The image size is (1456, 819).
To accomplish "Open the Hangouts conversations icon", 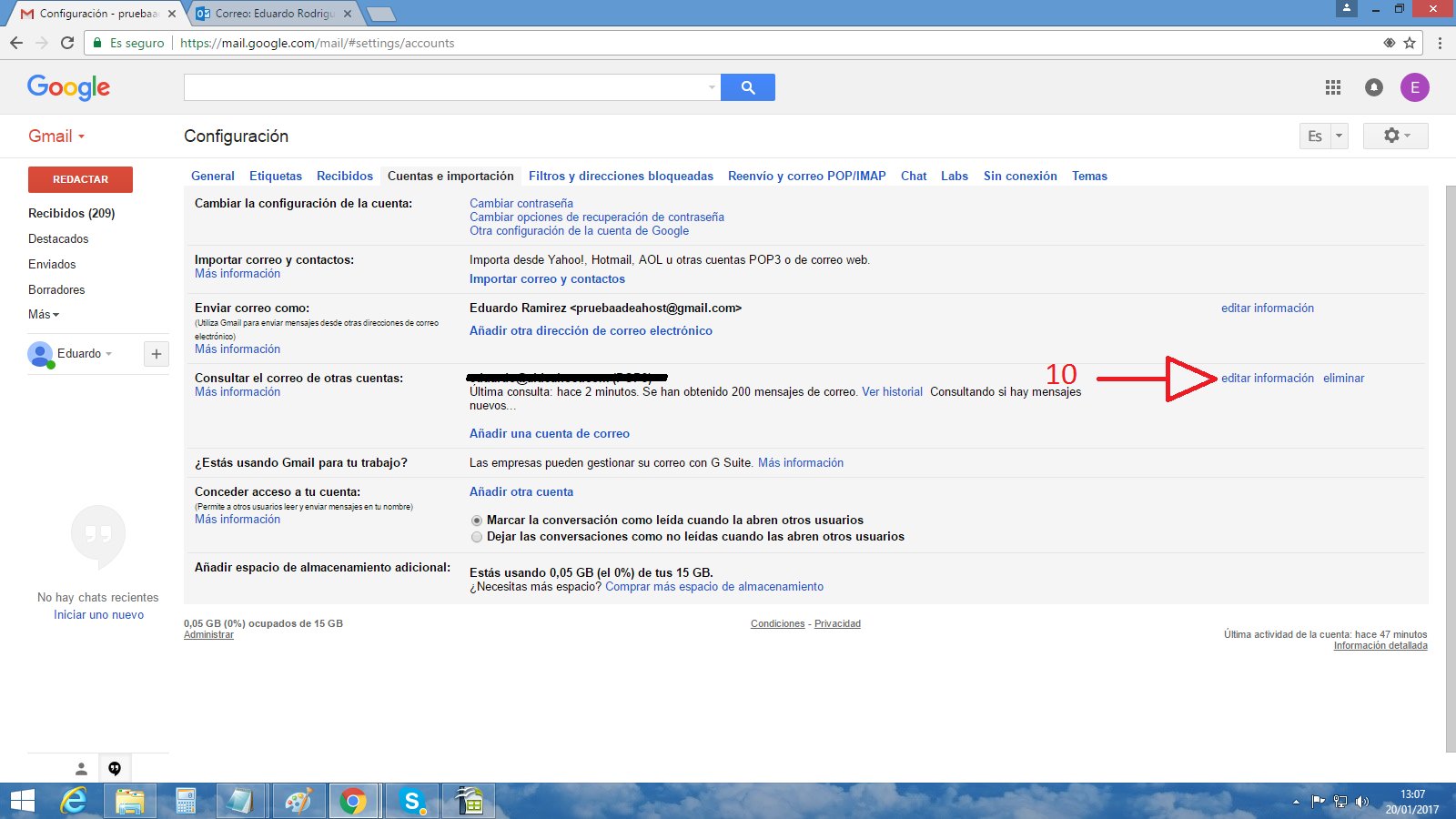I will pos(115,768).
